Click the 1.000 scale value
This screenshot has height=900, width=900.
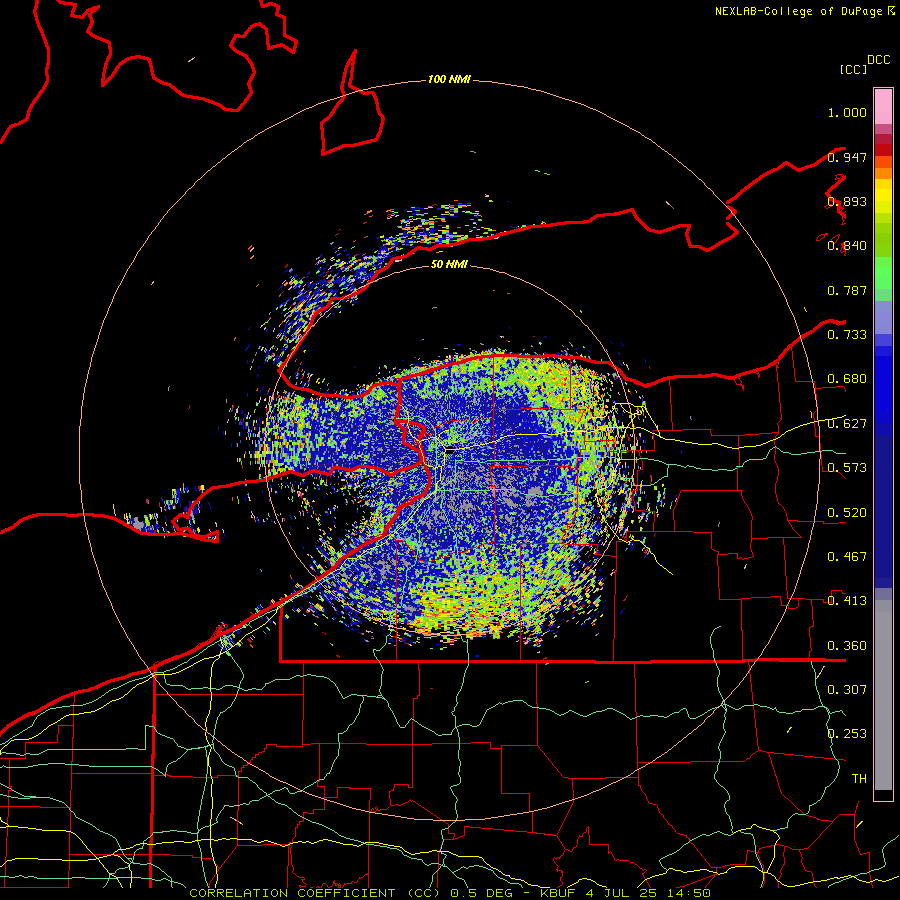(x=847, y=112)
